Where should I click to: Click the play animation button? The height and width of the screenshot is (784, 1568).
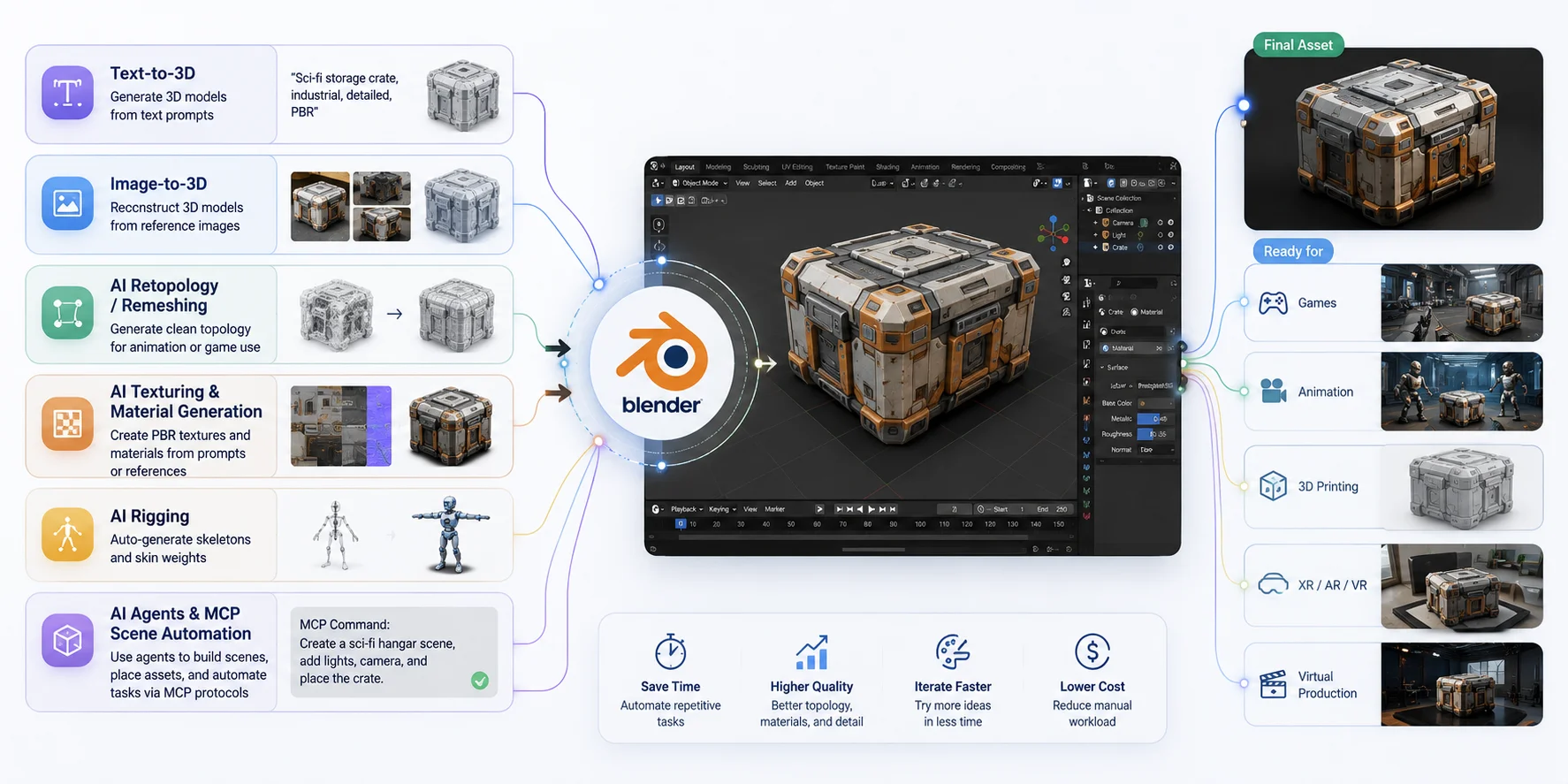pos(872,509)
